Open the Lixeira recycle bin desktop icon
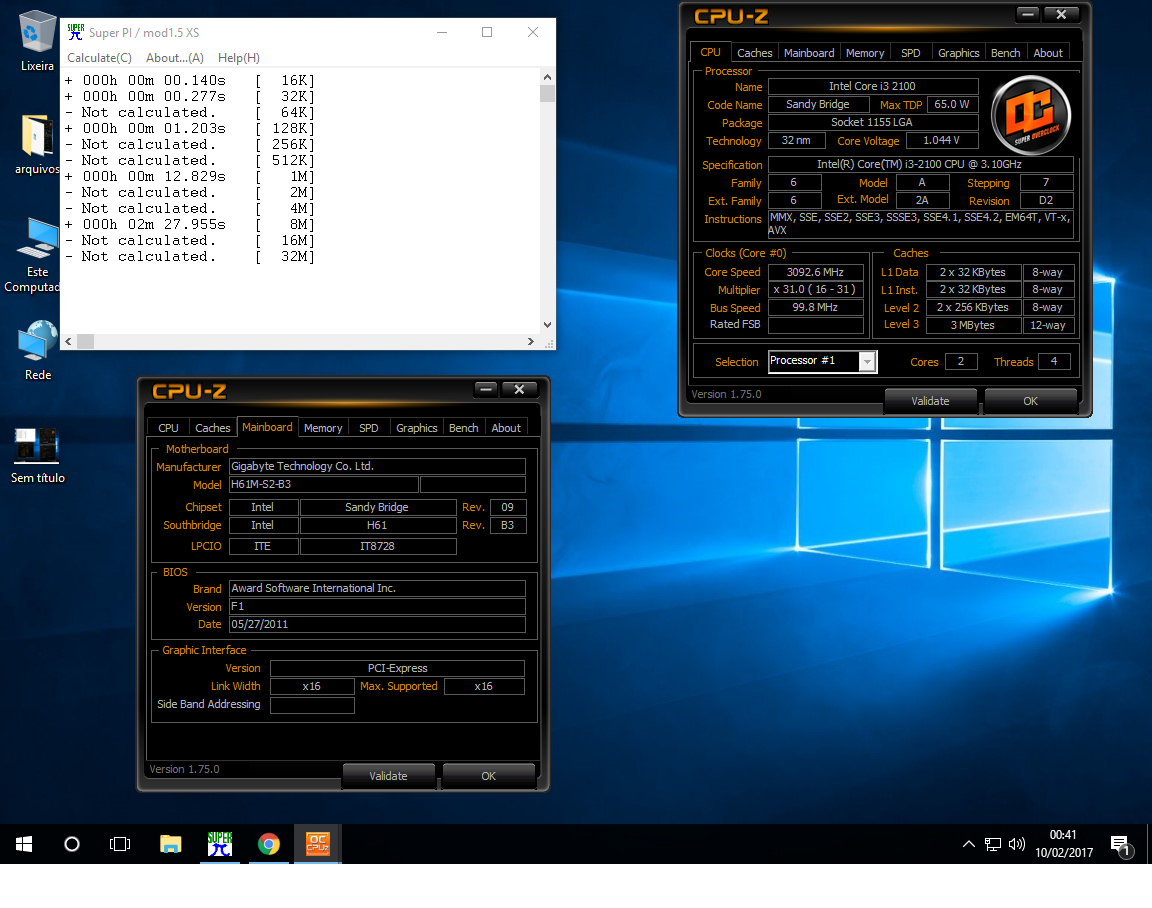 (37, 40)
